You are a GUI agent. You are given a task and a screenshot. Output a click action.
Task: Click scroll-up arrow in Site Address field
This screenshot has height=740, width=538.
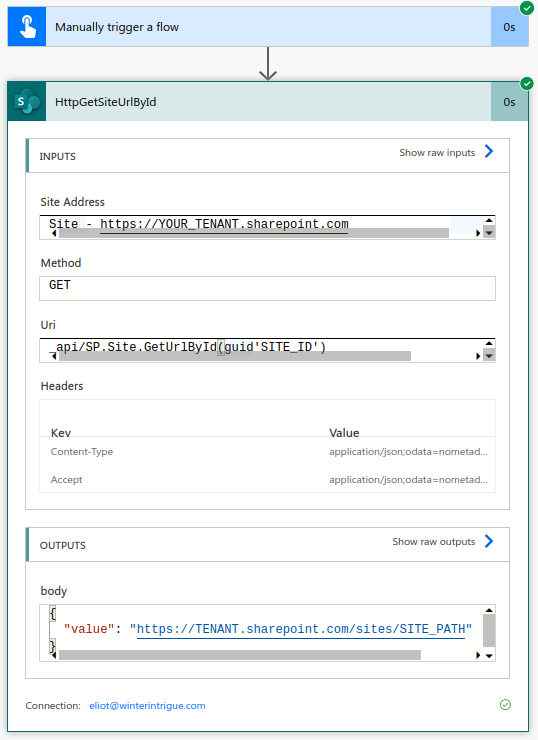[x=489, y=220]
